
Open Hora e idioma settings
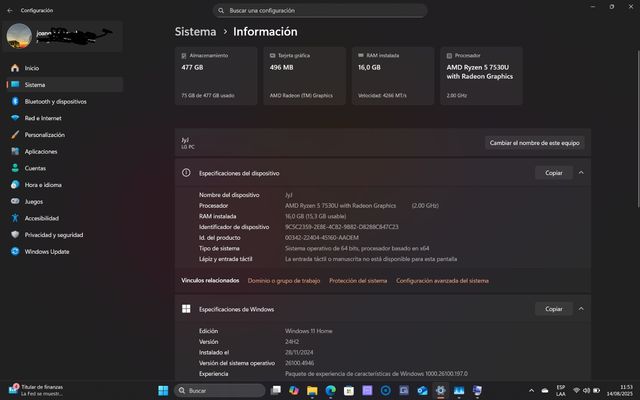tap(43, 185)
